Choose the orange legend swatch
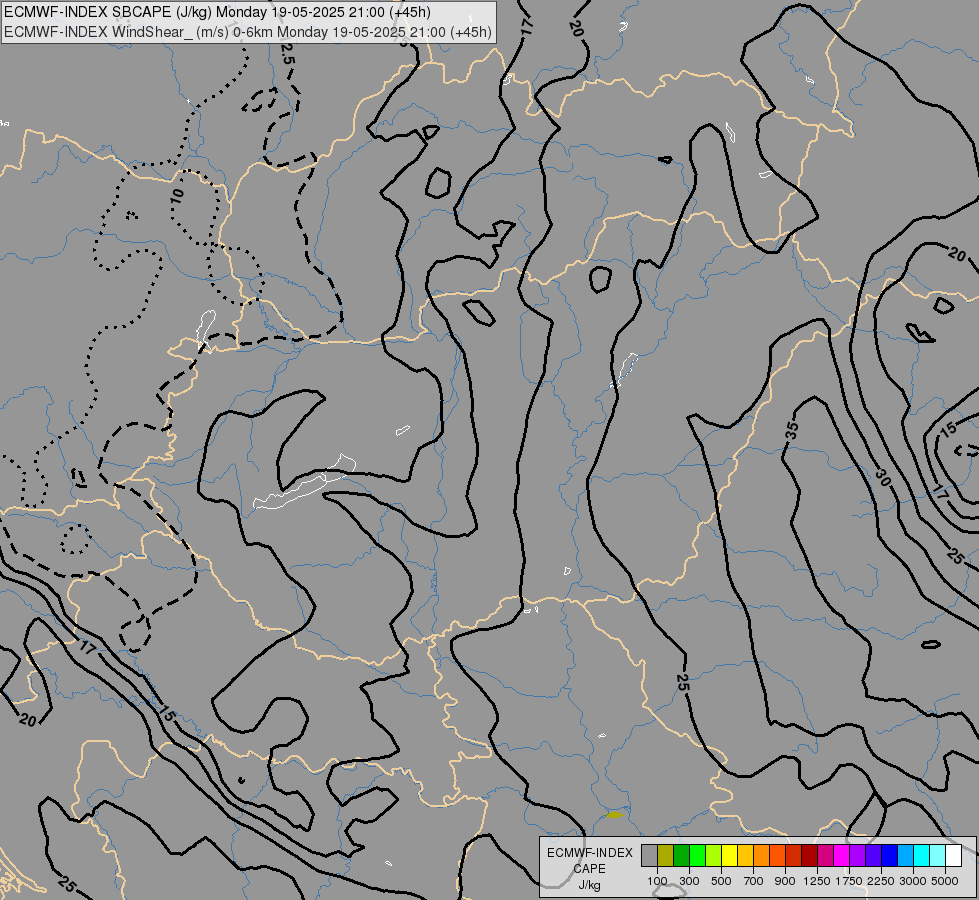979x900 pixels. 761,856
